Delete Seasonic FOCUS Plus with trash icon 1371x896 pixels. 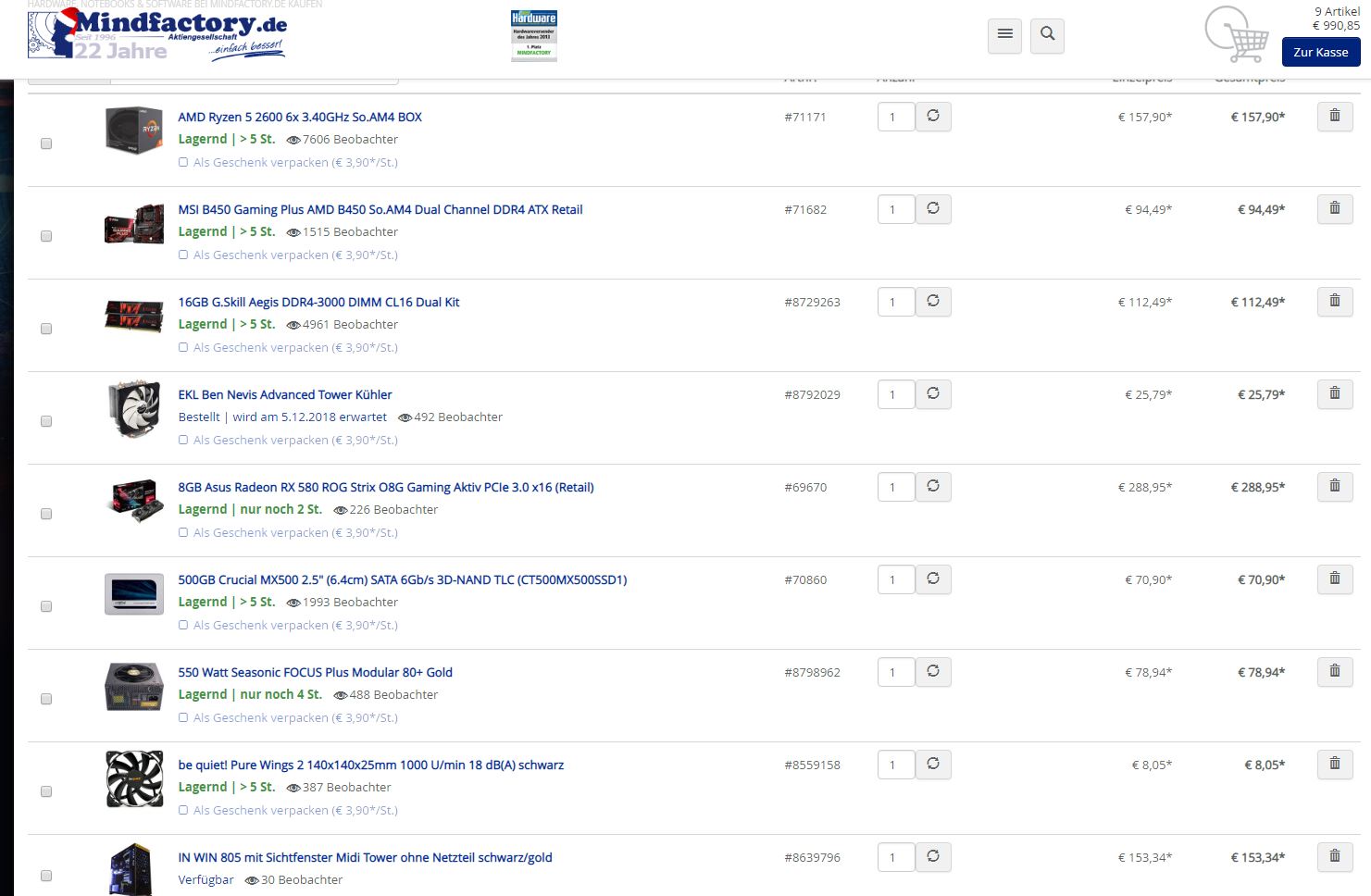(x=1335, y=671)
